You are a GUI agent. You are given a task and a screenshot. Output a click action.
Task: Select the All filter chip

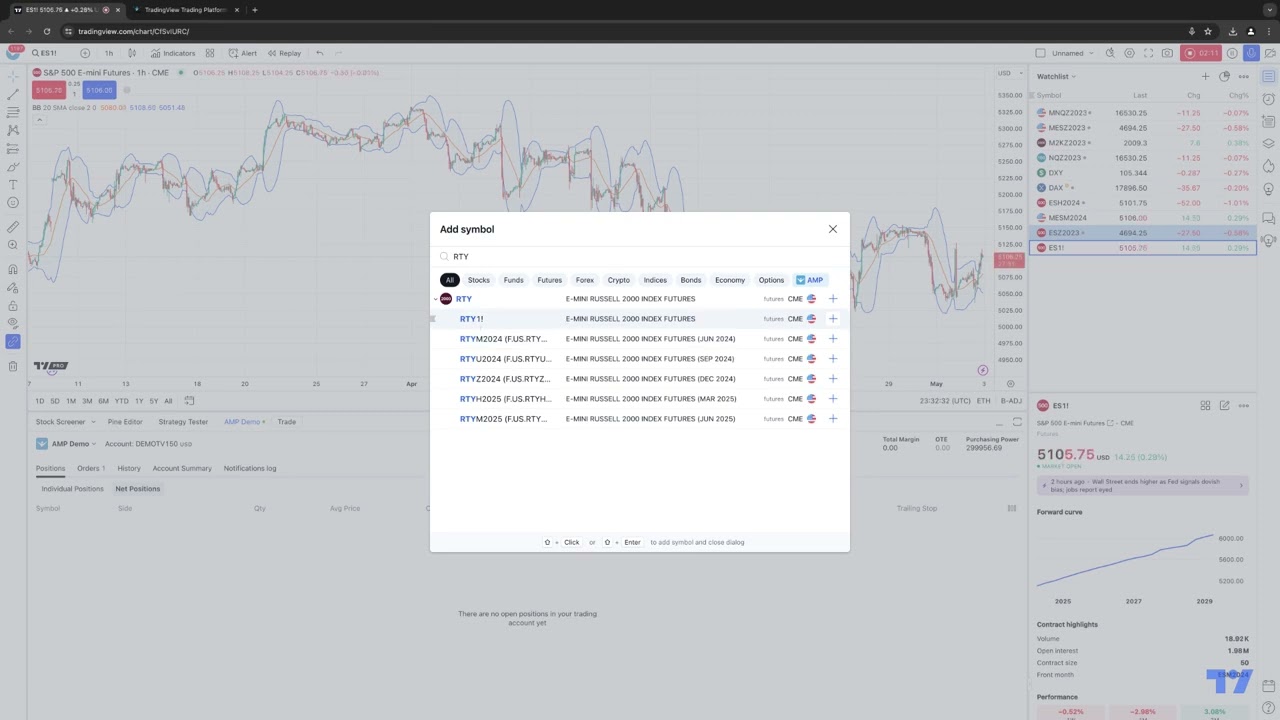tap(450, 280)
